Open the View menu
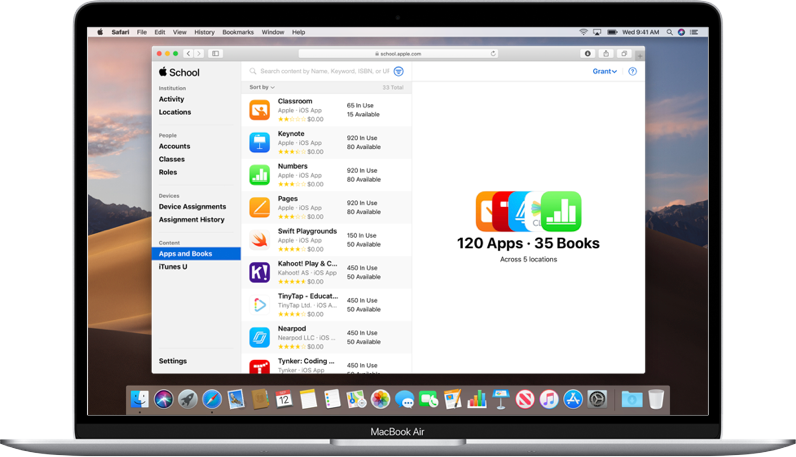Screen dimensions: 796x457 coord(180,32)
